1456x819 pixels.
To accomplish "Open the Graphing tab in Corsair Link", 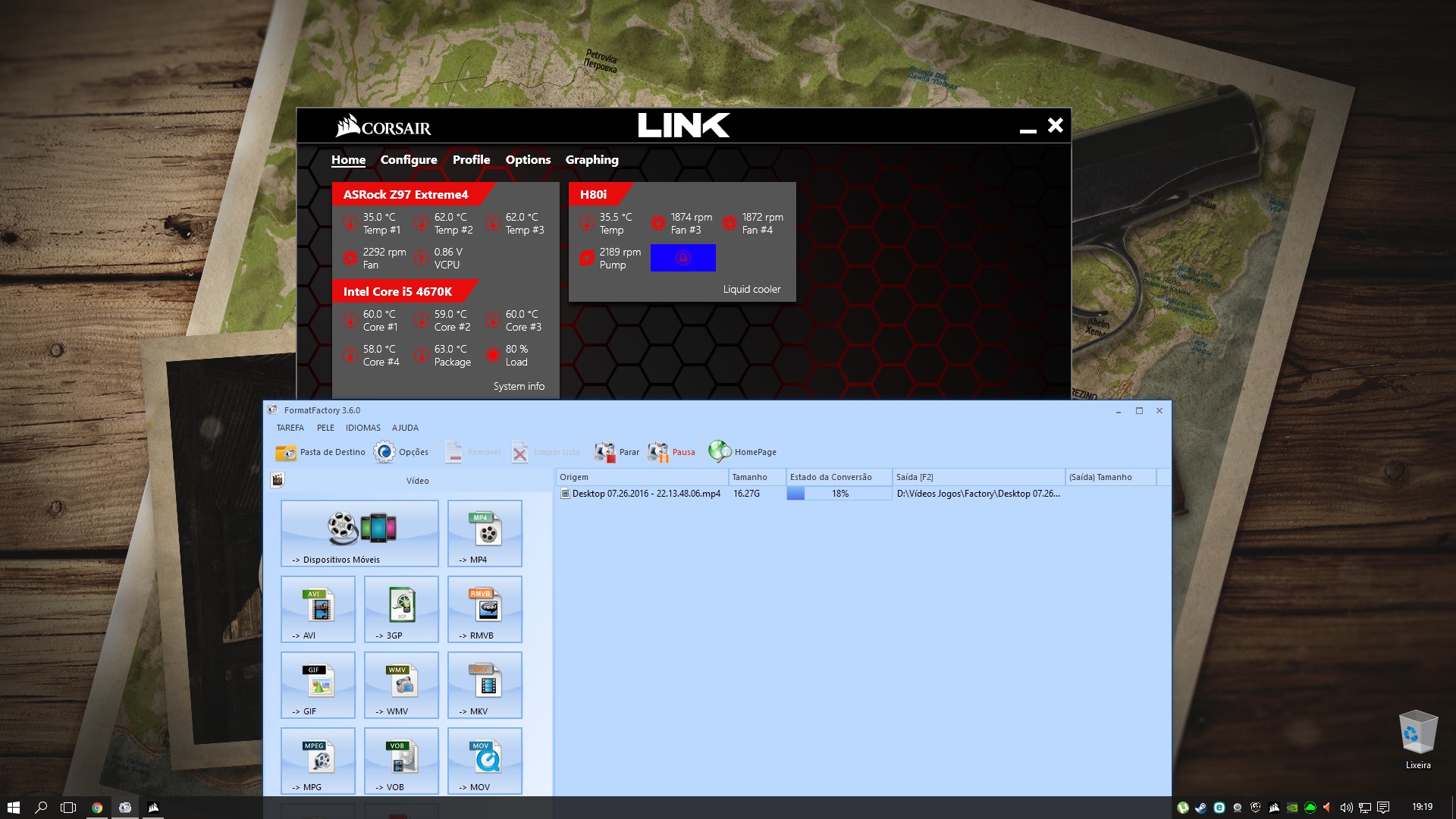I will (591, 160).
